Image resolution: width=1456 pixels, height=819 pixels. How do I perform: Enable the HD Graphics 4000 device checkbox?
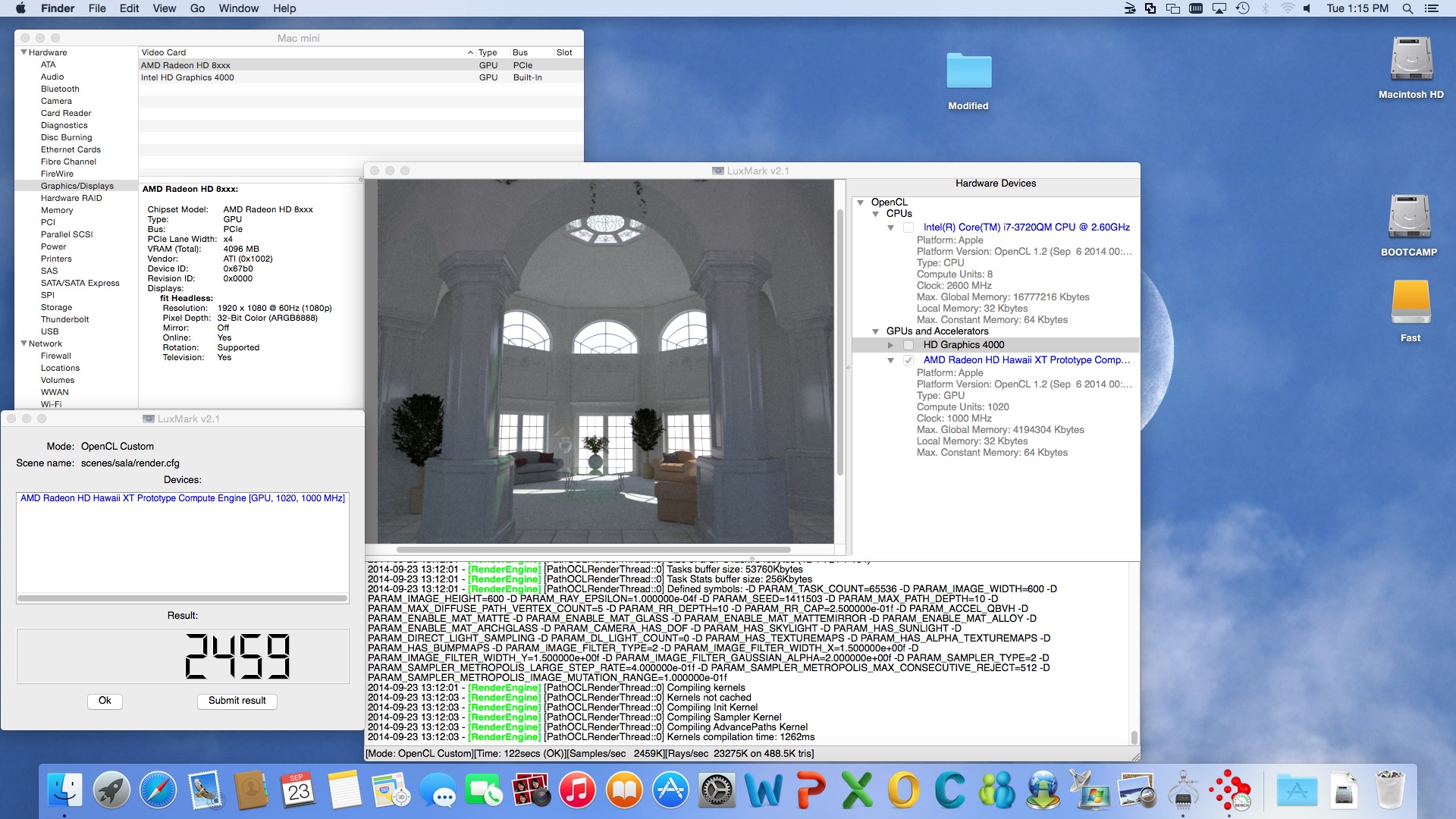pyautogui.click(x=908, y=345)
